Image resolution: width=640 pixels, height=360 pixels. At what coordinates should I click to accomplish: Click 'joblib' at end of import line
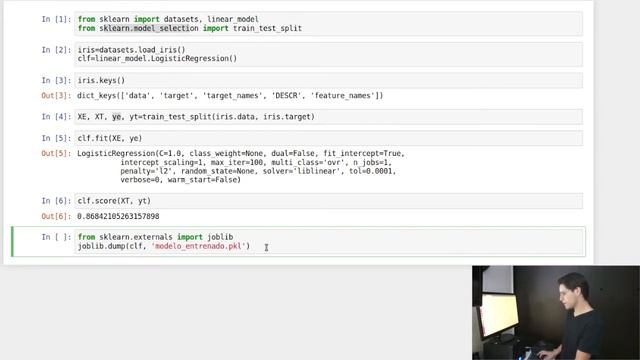click(x=220, y=237)
